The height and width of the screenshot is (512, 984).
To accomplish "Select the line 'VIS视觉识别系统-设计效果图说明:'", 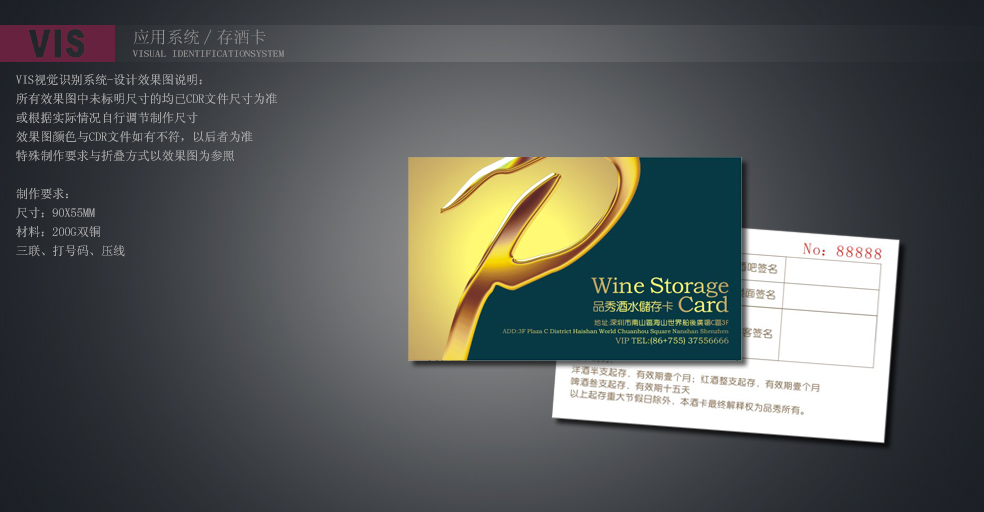I will pos(110,80).
